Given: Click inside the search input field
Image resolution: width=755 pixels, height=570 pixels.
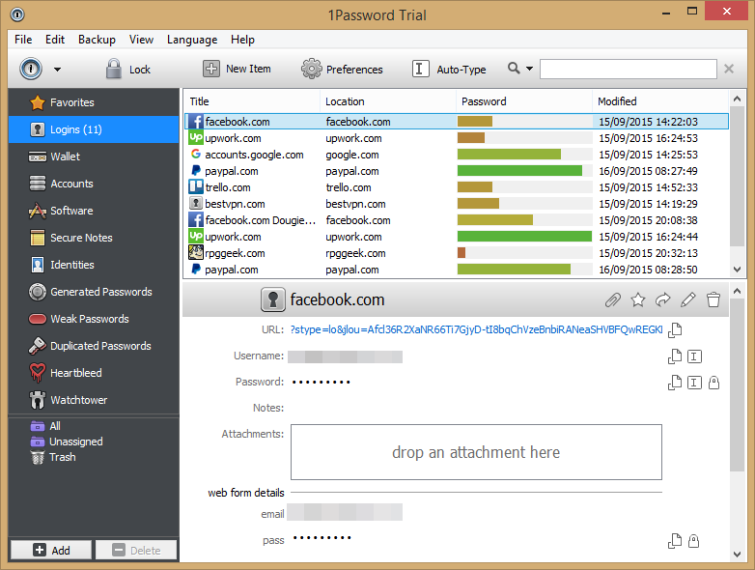Looking at the screenshot, I should point(628,69).
